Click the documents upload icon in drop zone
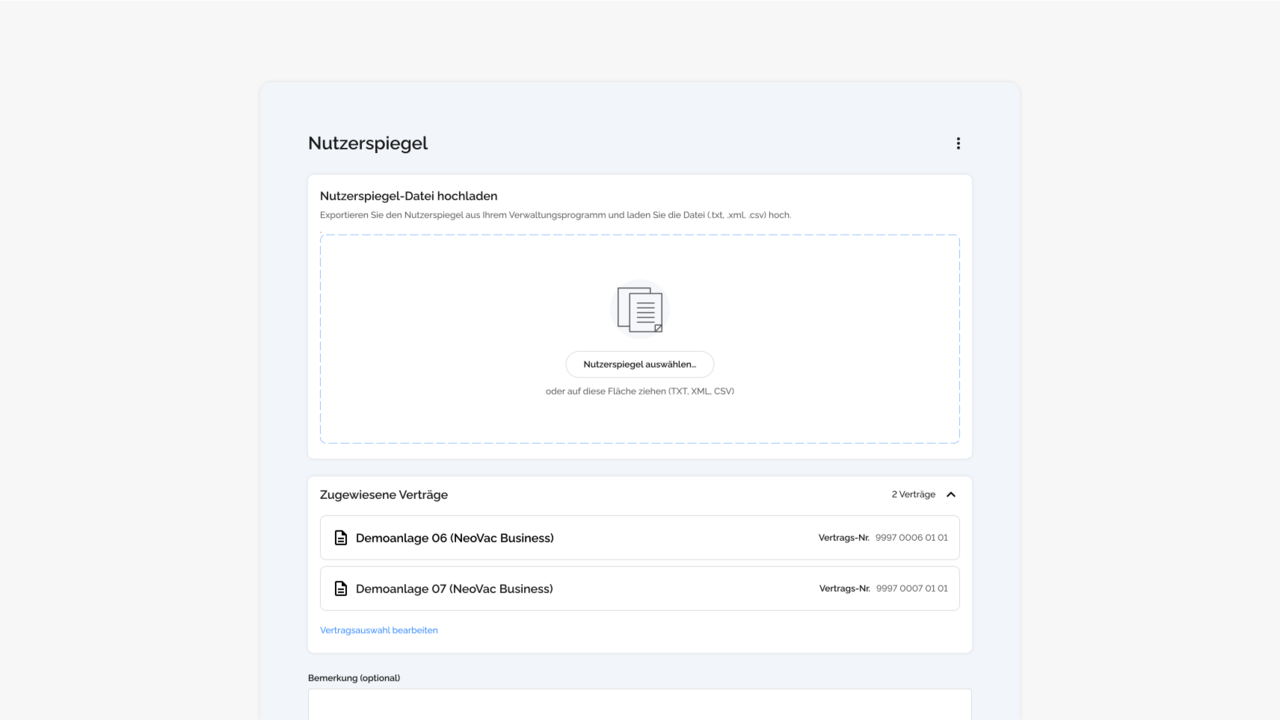Viewport: 1280px width, 720px height. [x=640, y=309]
